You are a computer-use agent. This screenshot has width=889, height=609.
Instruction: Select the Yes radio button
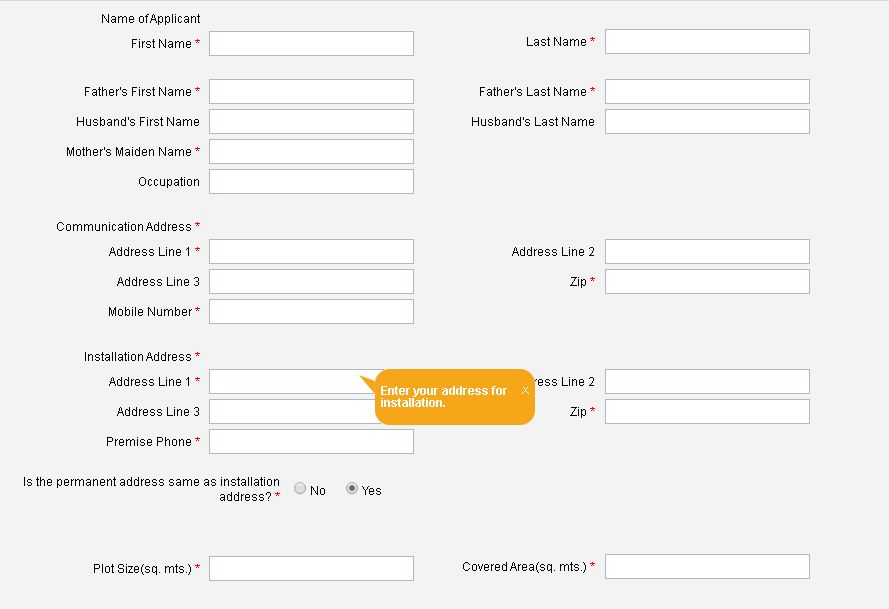[352, 488]
